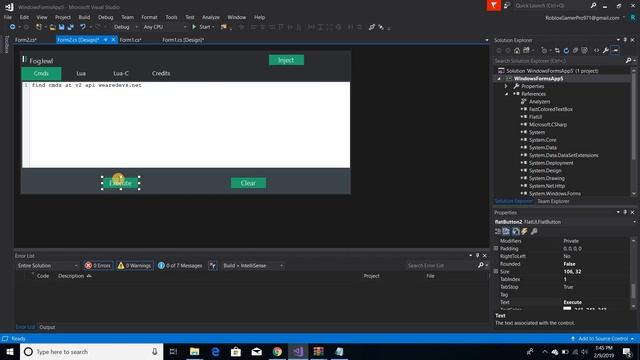Image resolution: width=640 pixels, height=360 pixels.
Task: Click the Error List clear filter icon
Action: tap(213, 266)
